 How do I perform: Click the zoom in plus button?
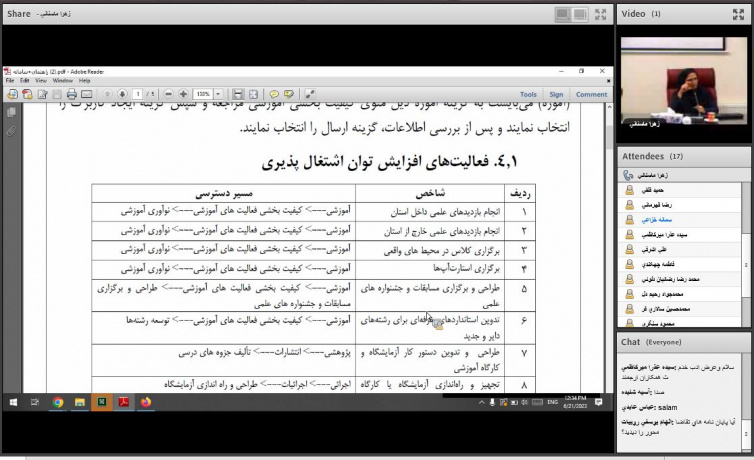click(183, 94)
